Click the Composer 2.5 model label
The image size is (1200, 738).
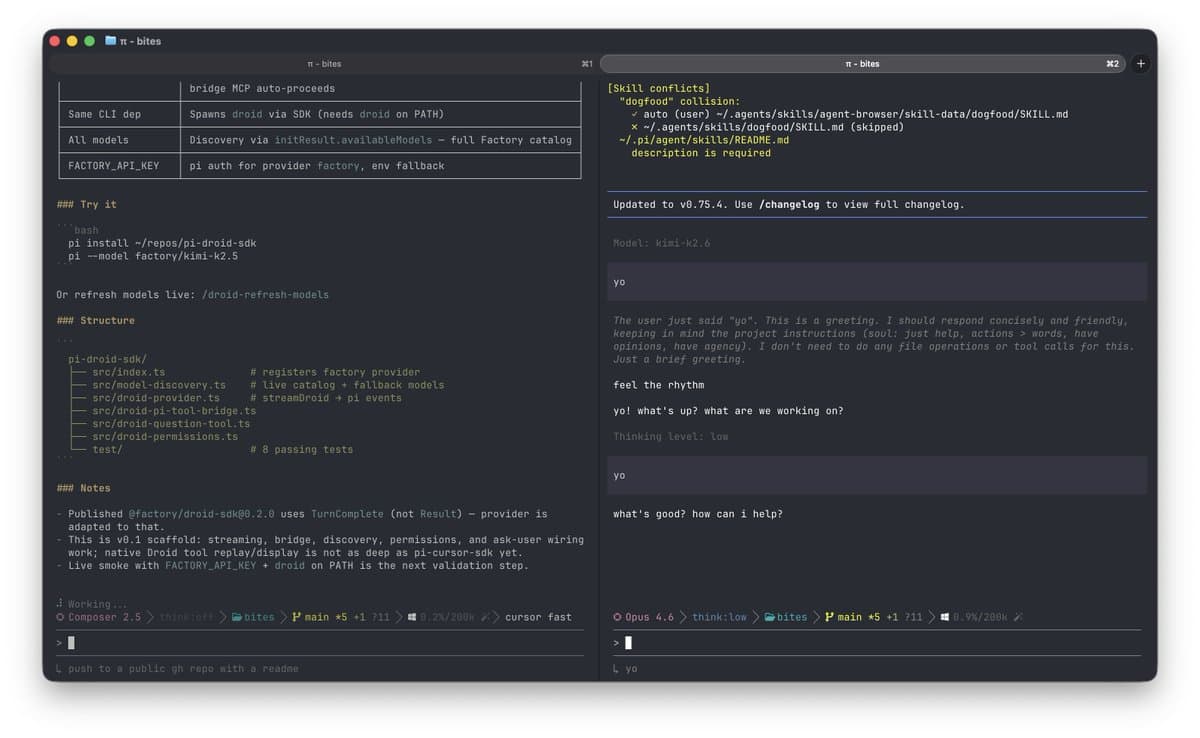[104, 617]
